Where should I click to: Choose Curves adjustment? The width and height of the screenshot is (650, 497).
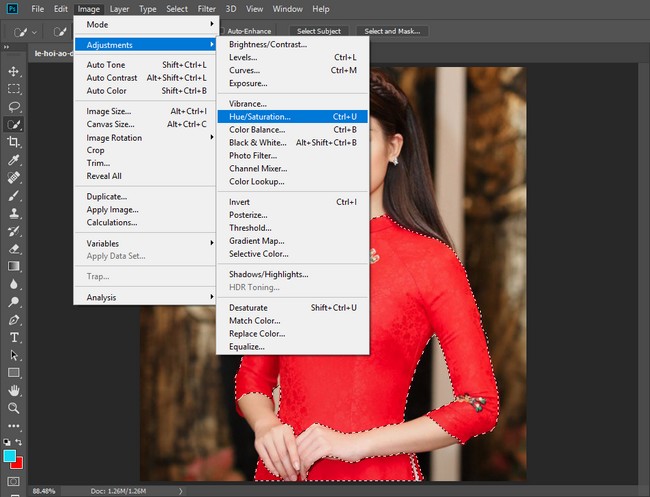point(293,70)
